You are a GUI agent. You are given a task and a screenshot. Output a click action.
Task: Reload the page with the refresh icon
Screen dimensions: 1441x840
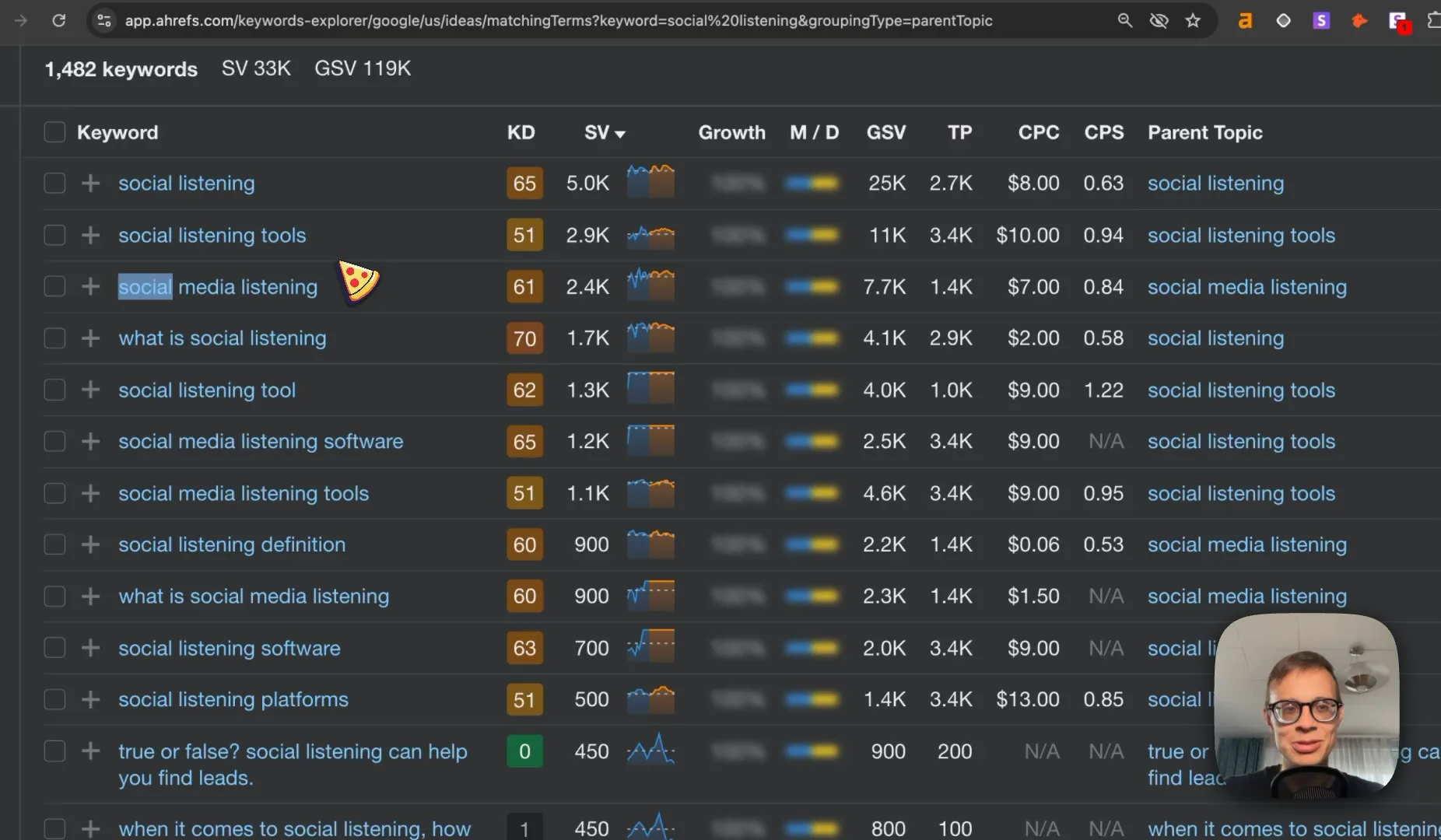pos(58,21)
